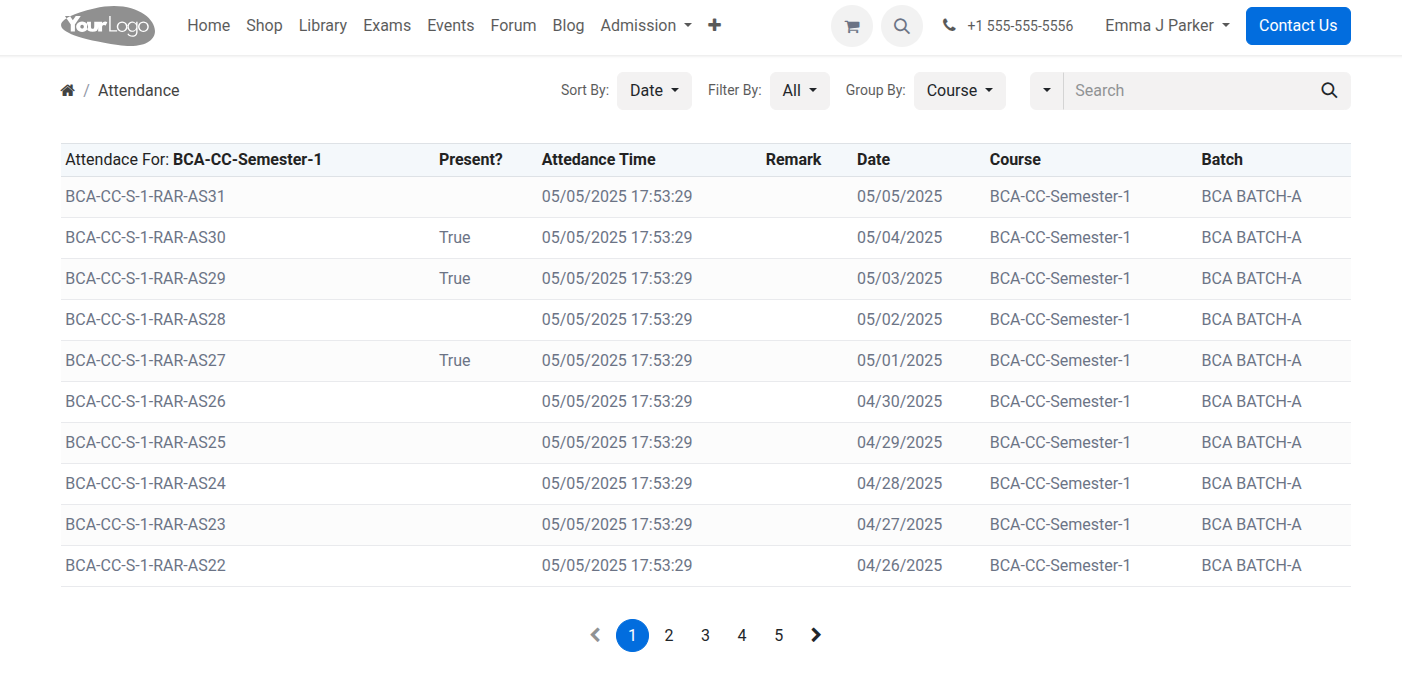Viewport: 1402px width, 683px height.
Task: Go to page 5
Action: pyautogui.click(x=779, y=635)
